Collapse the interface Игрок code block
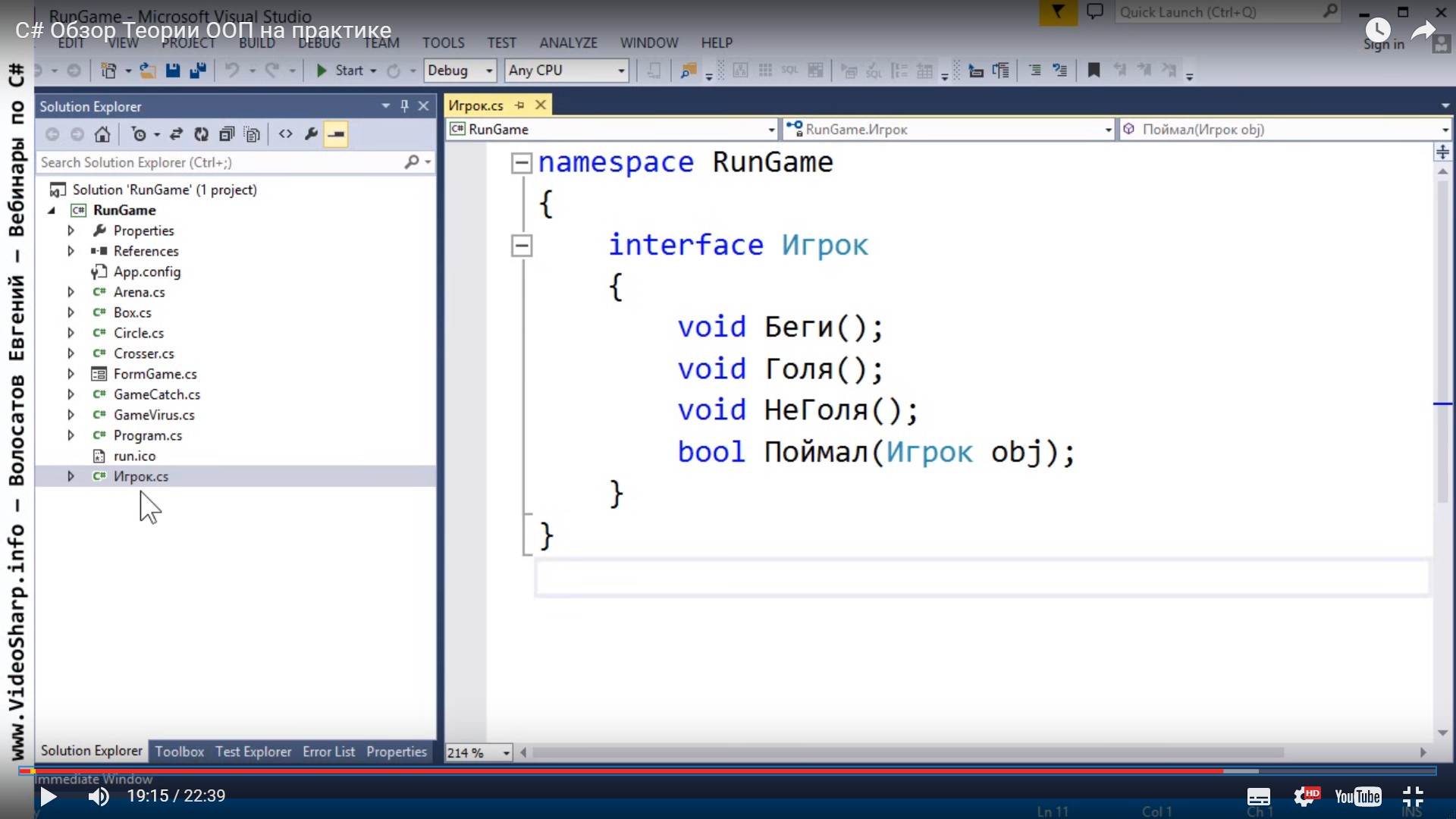Screen dimensions: 1456x819 click(521, 246)
